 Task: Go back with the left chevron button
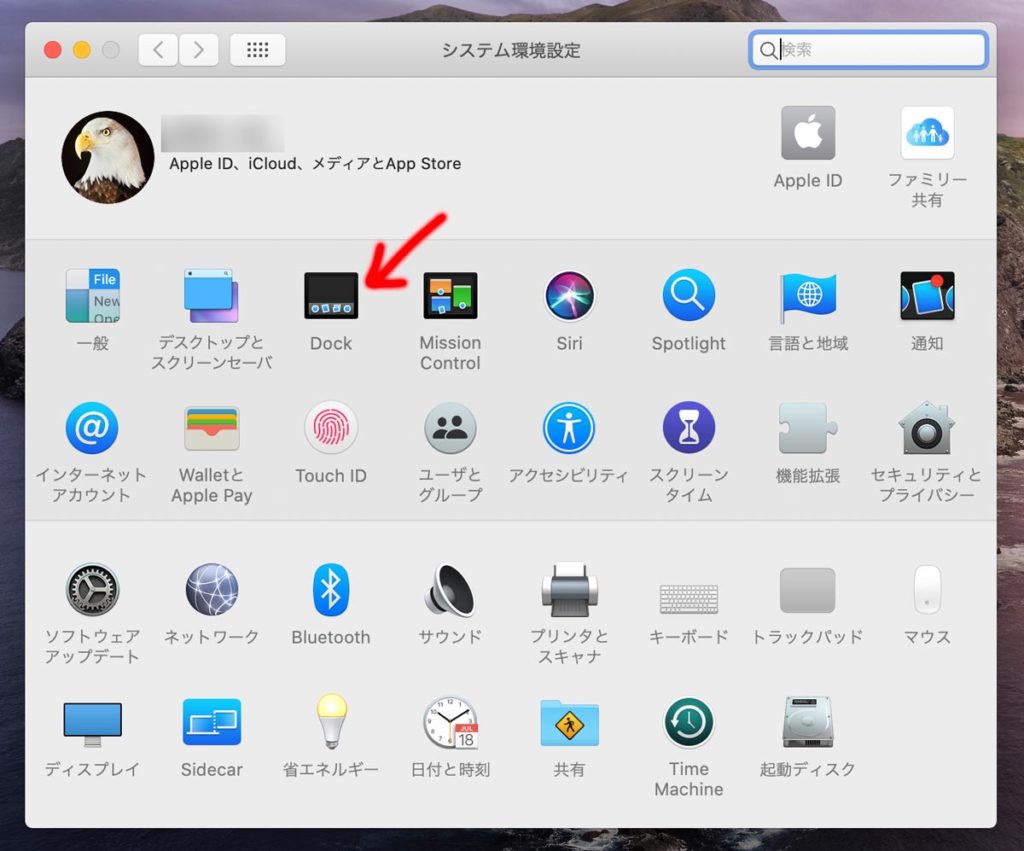click(x=158, y=50)
